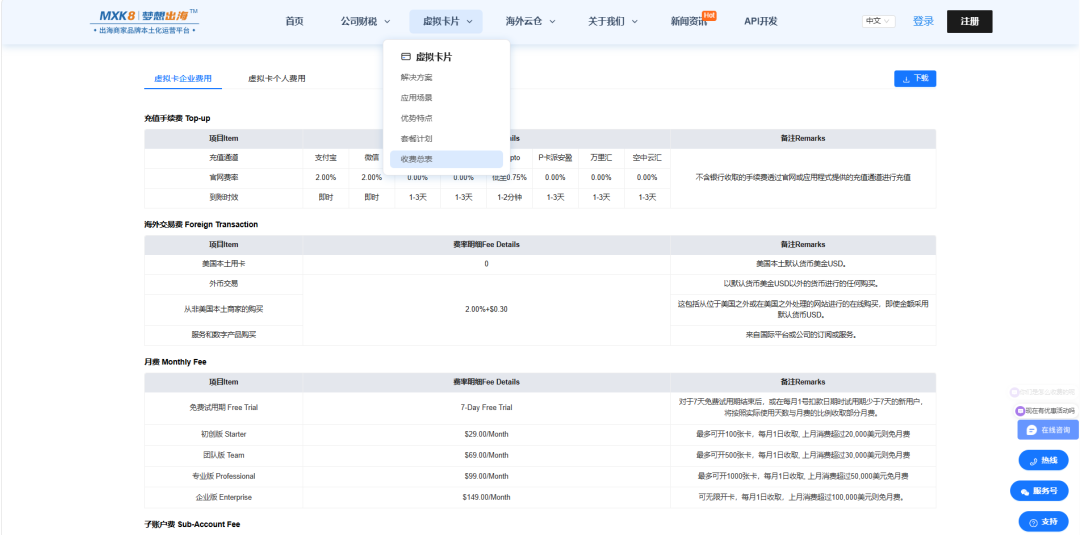
Task: Click the 万里汇 column cell
Action: coord(601,158)
